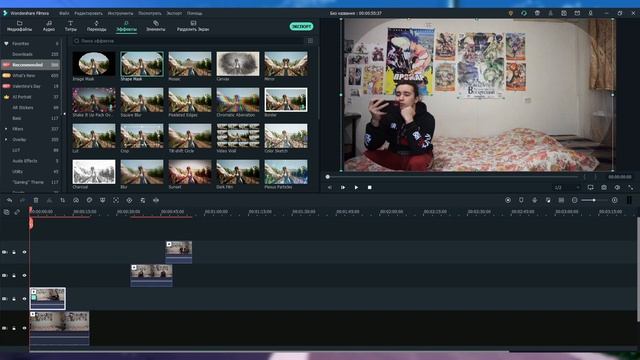Click the preview volume speaker icon
This screenshot has width=640, height=360.
click(x=617, y=187)
